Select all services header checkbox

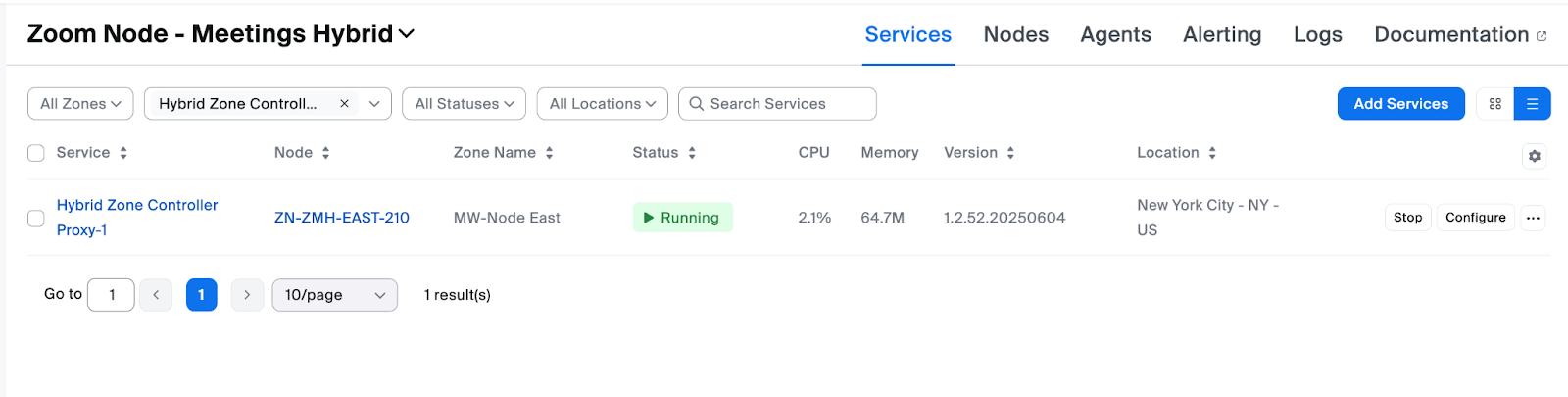[x=36, y=153]
